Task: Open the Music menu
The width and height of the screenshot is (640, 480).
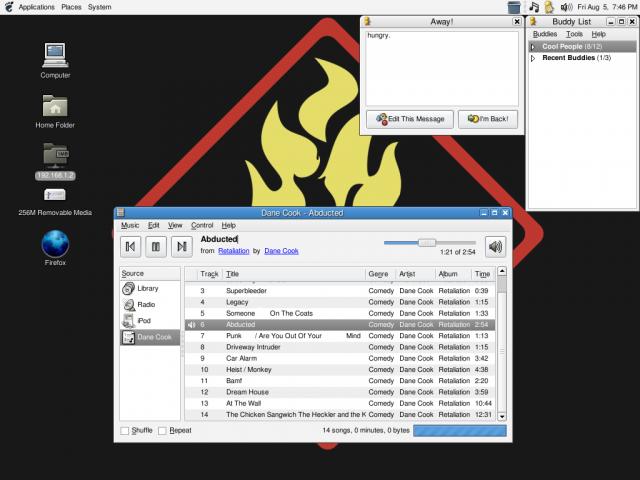Action: (130, 225)
